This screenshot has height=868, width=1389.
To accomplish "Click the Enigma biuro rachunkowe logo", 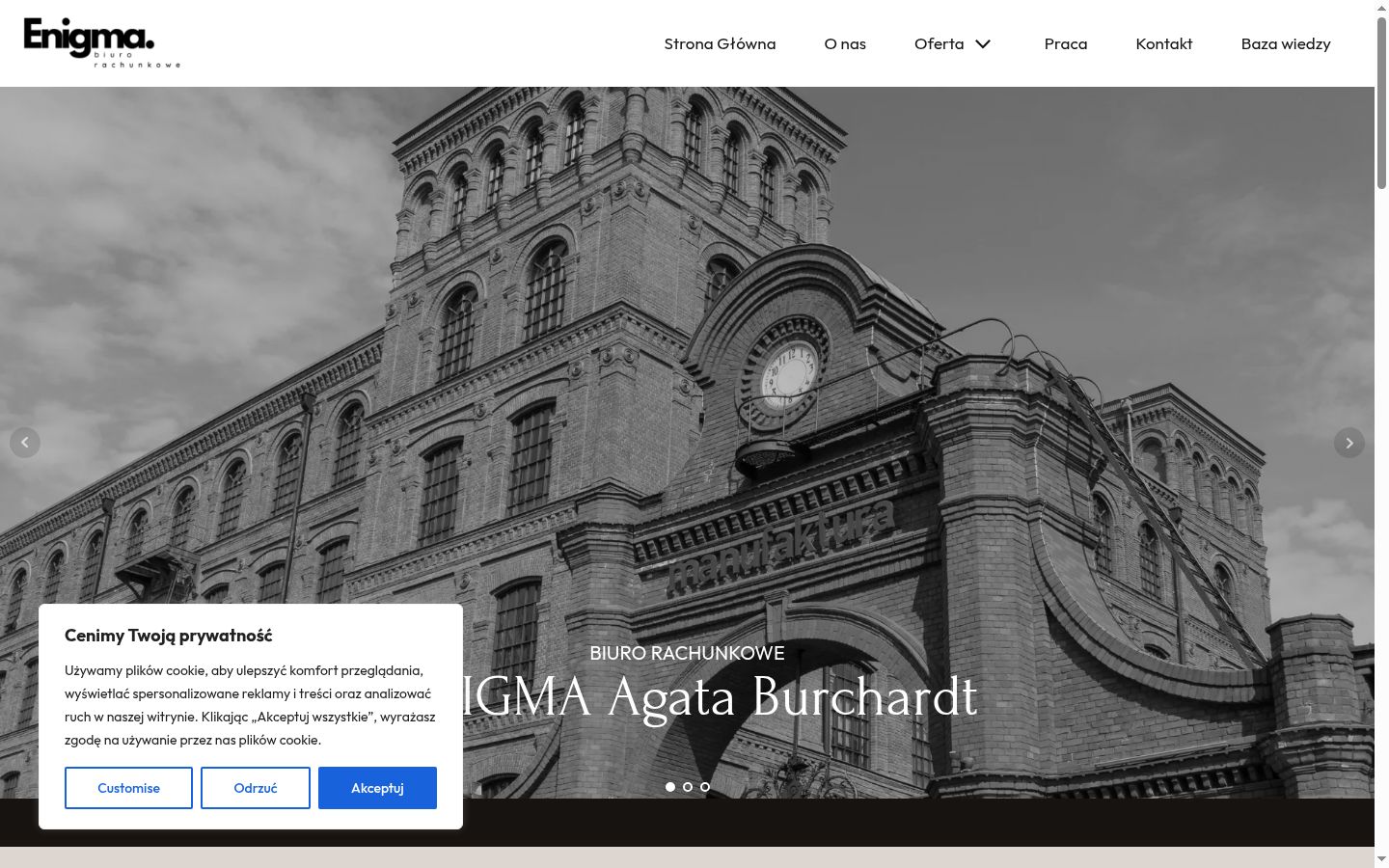I will (102, 43).
